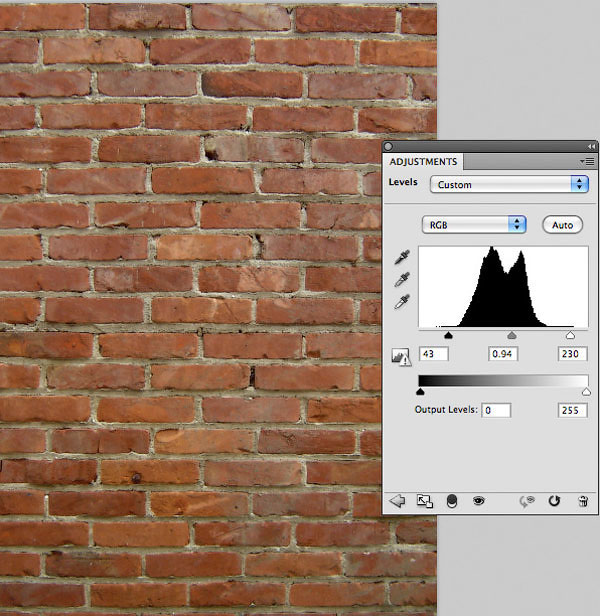Switch panel to expanded view icon
The width and height of the screenshot is (600, 616).
point(424,501)
